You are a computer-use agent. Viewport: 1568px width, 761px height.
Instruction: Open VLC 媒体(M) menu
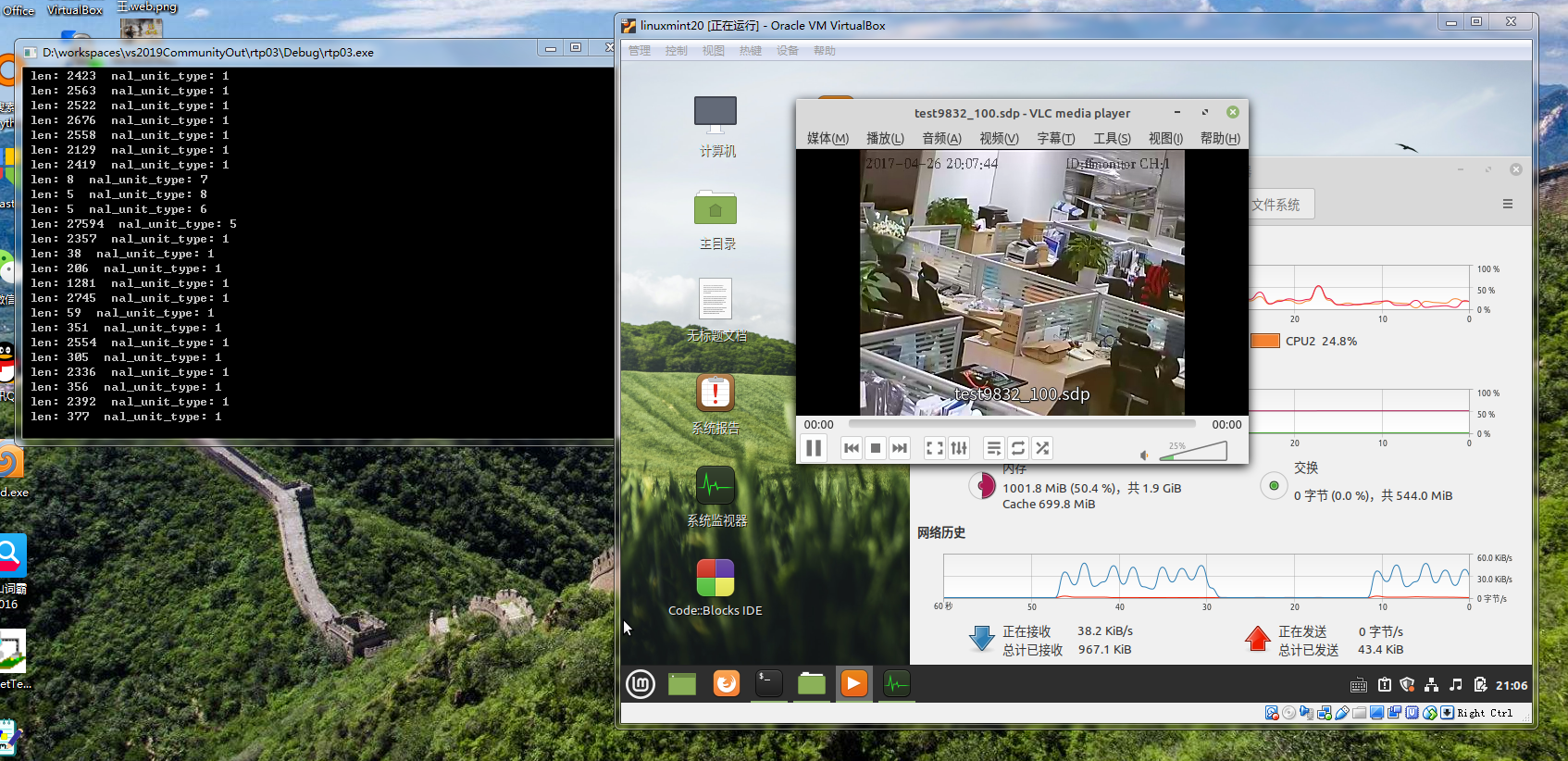click(x=828, y=139)
